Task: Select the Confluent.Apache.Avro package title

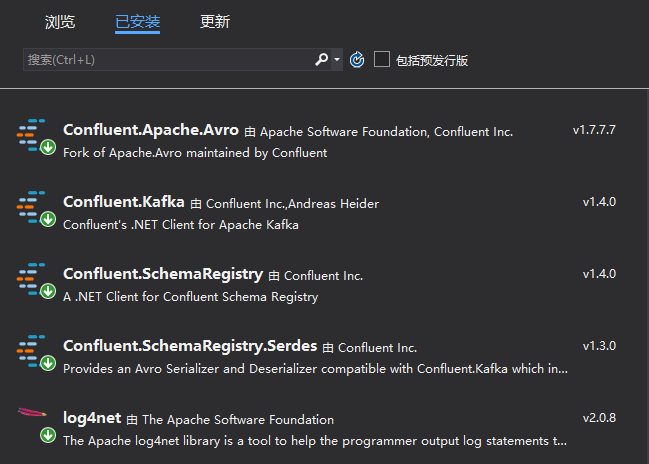Action: [x=151, y=130]
